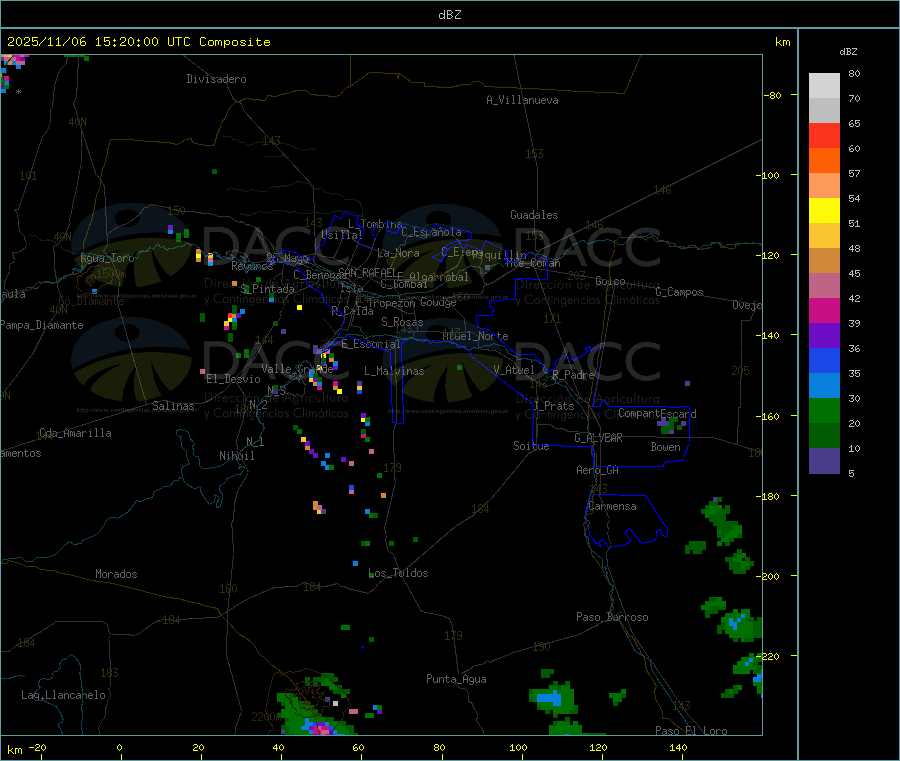Click the 'Guadales' location label

coord(534,215)
